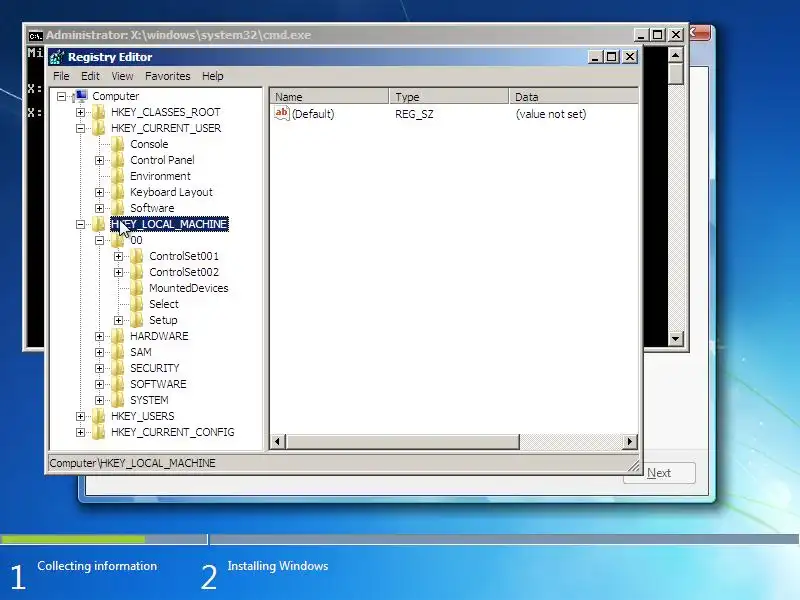
Task: Click the ControlSet001 folder icon
Action: tap(137, 256)
